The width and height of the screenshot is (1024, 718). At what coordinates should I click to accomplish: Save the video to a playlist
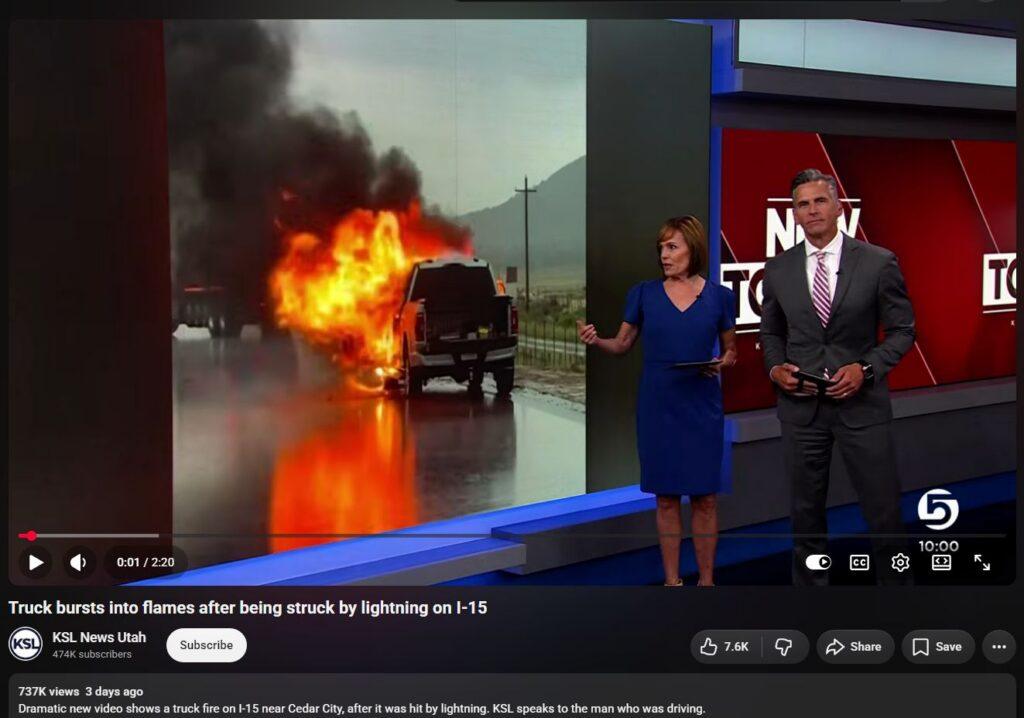pos(938,647)
